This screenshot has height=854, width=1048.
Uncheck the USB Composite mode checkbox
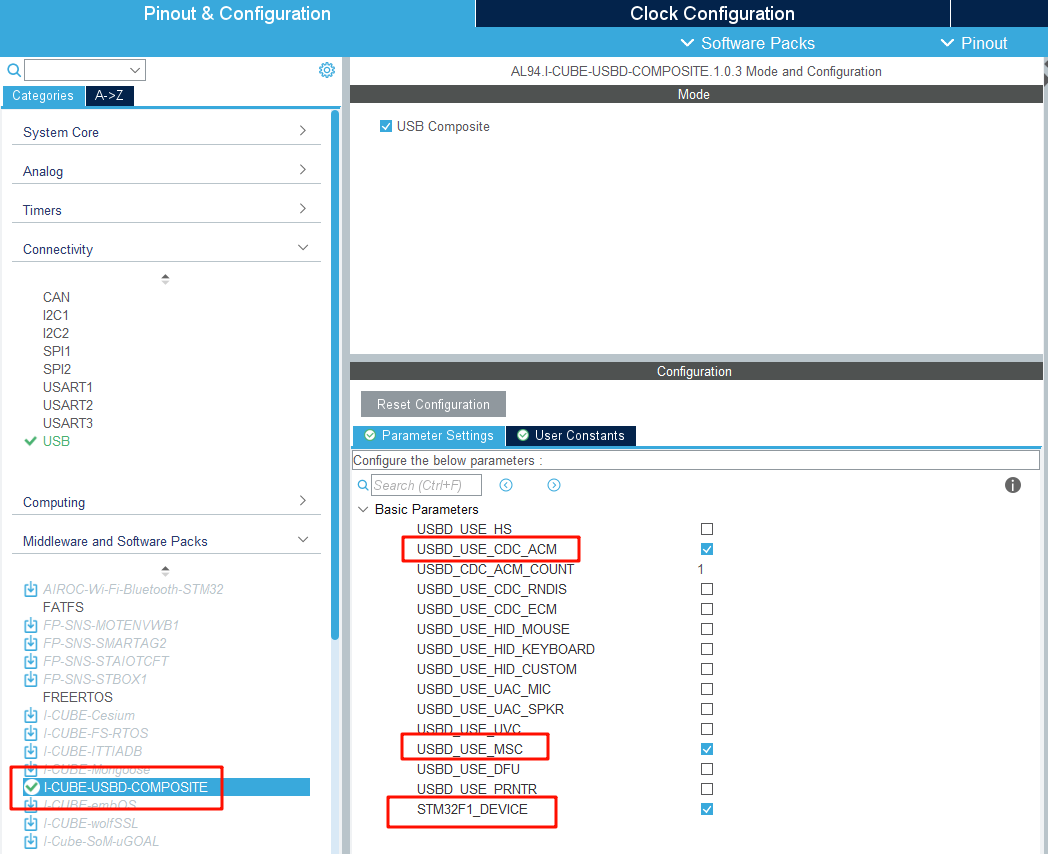(x=386, y=127)
